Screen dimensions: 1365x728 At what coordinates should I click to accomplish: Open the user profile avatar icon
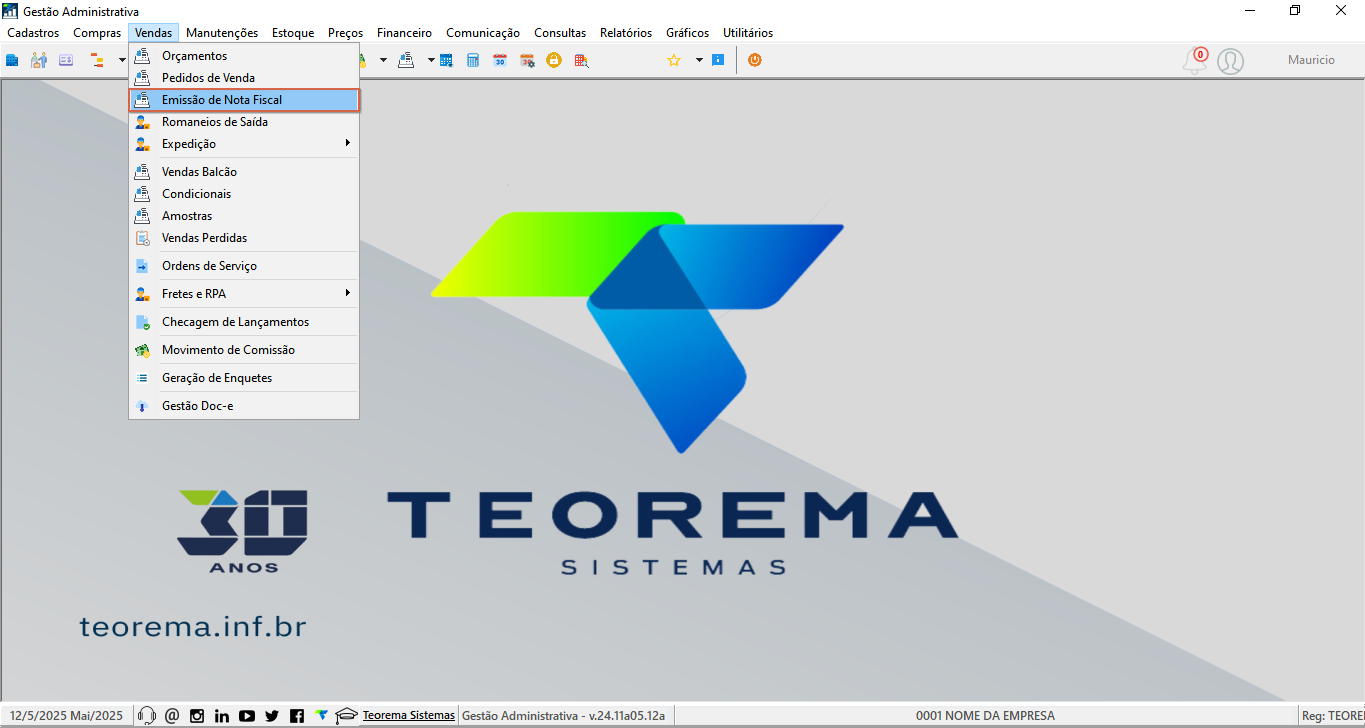[x=1231, y=61]
